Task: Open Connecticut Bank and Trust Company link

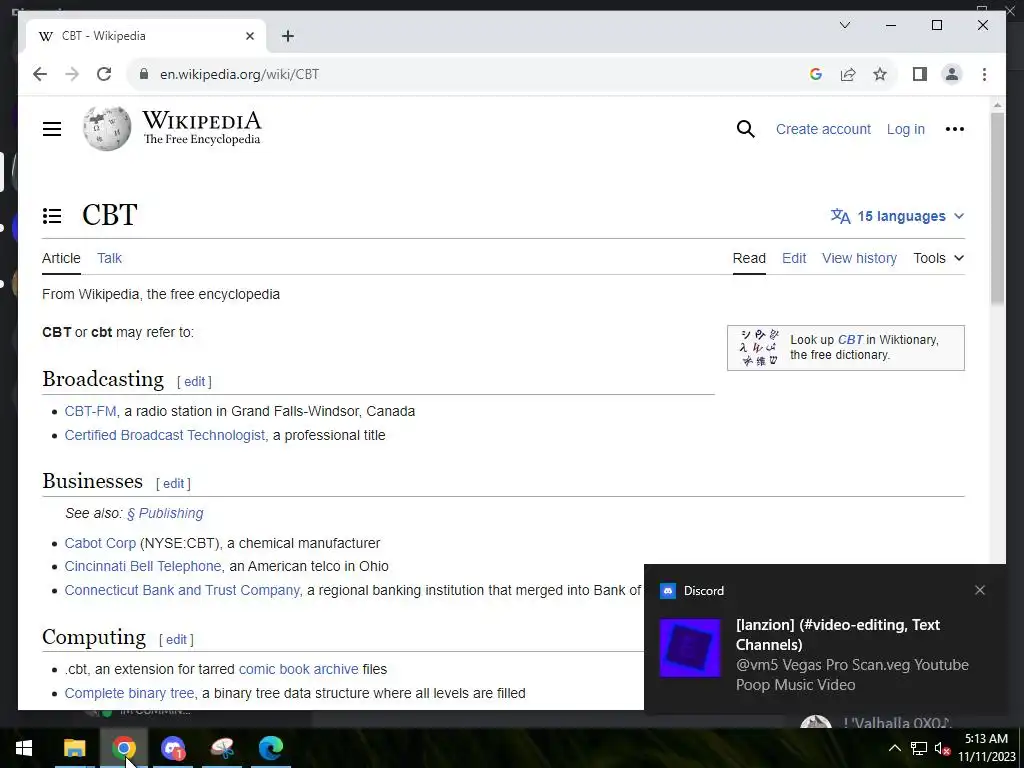Action: click(x=182, y=590)
